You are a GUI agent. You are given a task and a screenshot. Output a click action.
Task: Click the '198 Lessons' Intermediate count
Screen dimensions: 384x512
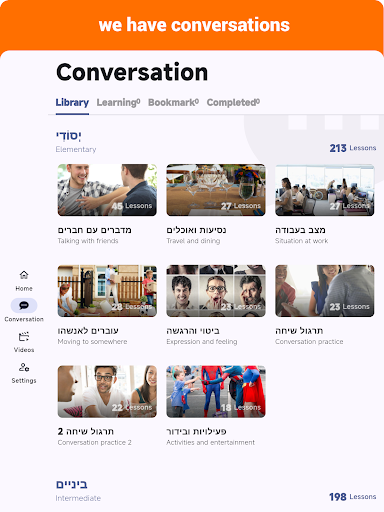(x=353, y=497)
